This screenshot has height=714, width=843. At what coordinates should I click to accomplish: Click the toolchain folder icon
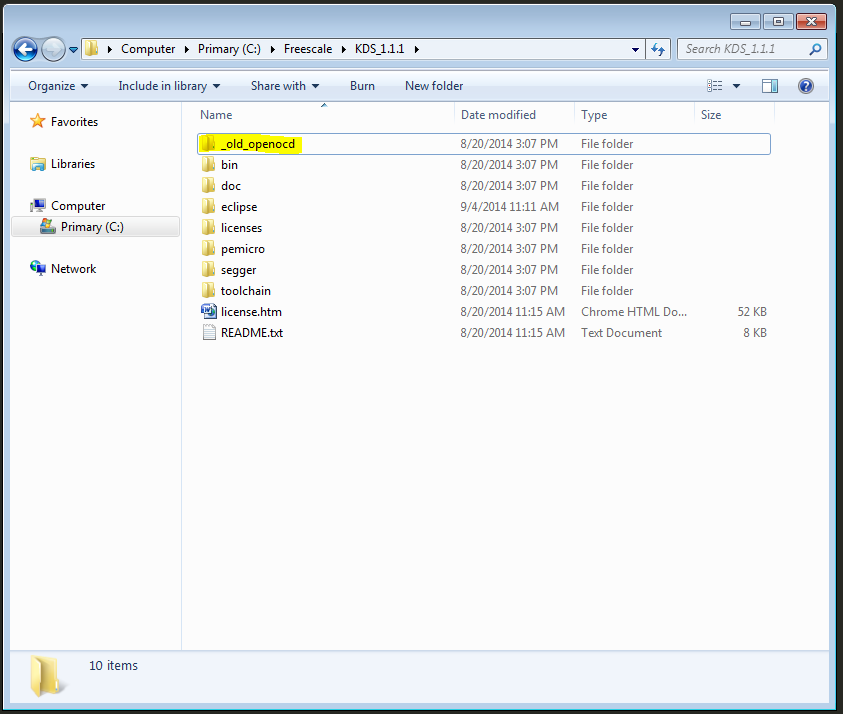(x=209, y=291)
